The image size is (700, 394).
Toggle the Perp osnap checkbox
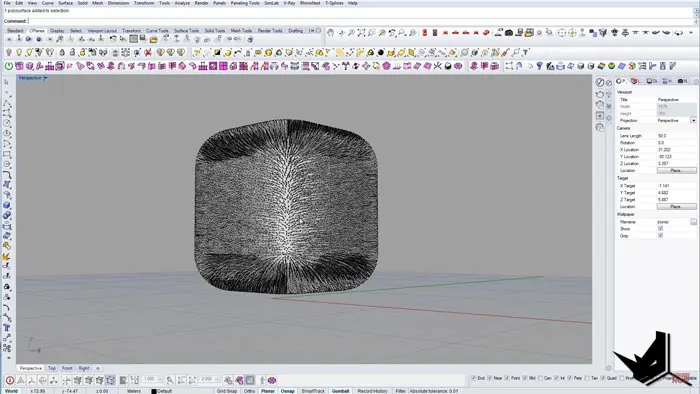coord(570,378)
